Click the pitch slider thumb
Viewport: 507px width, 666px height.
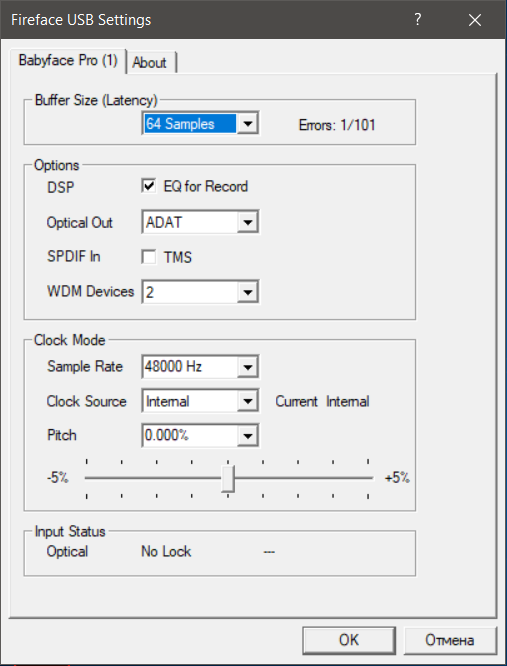coord(228,478)
